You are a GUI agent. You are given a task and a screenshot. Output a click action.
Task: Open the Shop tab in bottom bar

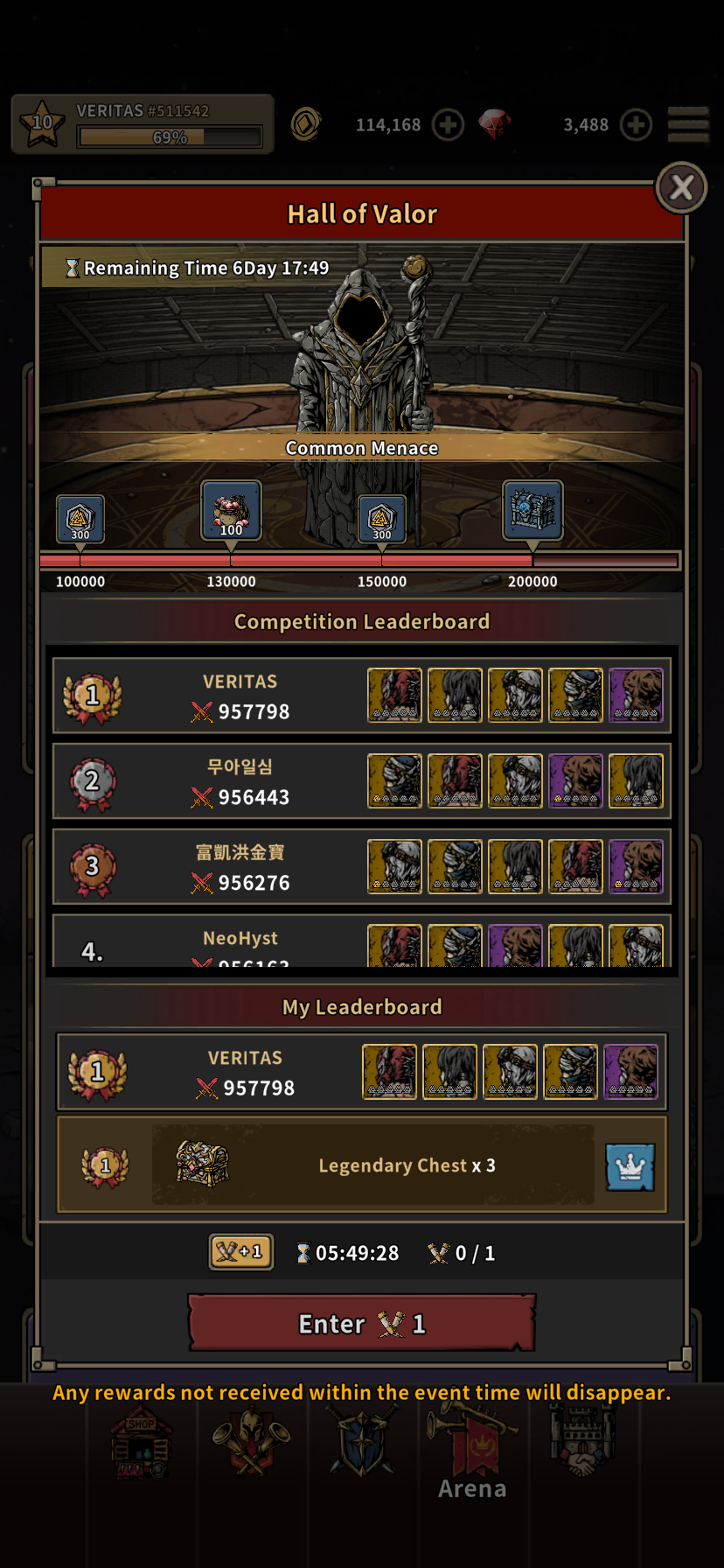pos(142,1444)
